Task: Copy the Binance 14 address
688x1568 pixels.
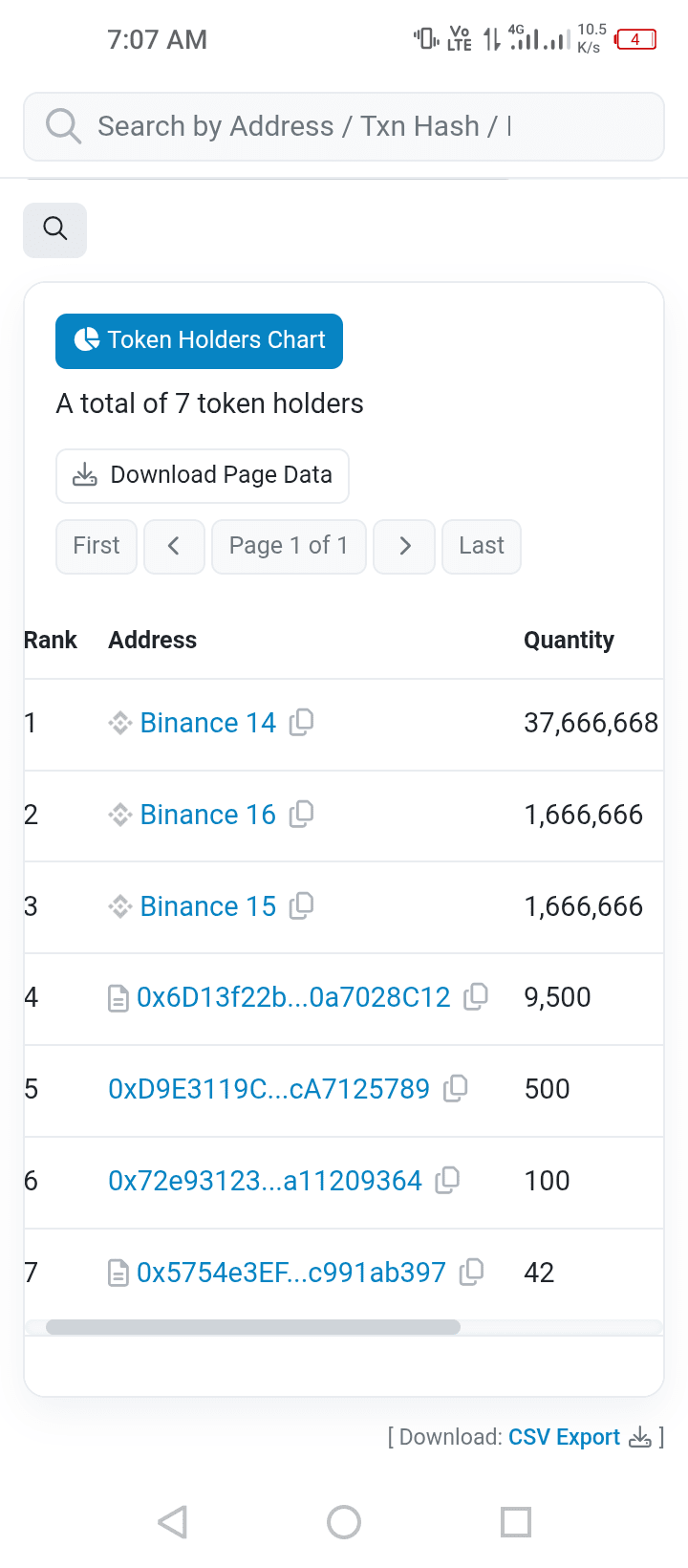Action: pos(301,722)
